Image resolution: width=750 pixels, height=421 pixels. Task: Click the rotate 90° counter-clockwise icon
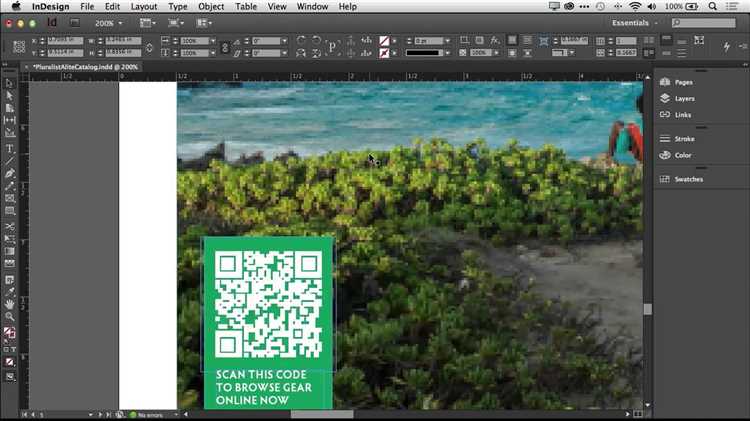316,40
